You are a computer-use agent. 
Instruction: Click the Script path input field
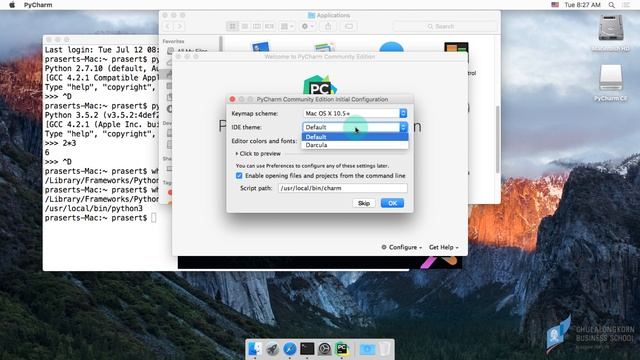[x=343, y=188]
